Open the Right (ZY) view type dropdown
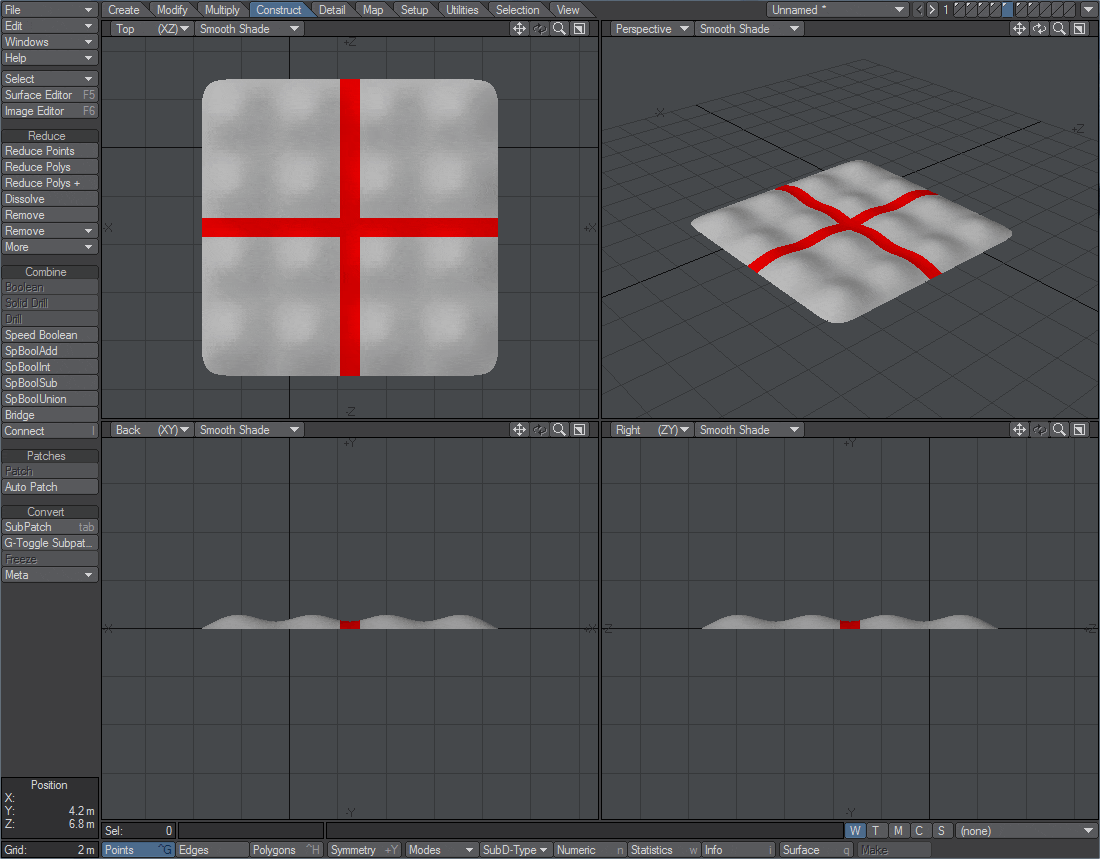Screen dimensions: 1100x859 (651, 430)
